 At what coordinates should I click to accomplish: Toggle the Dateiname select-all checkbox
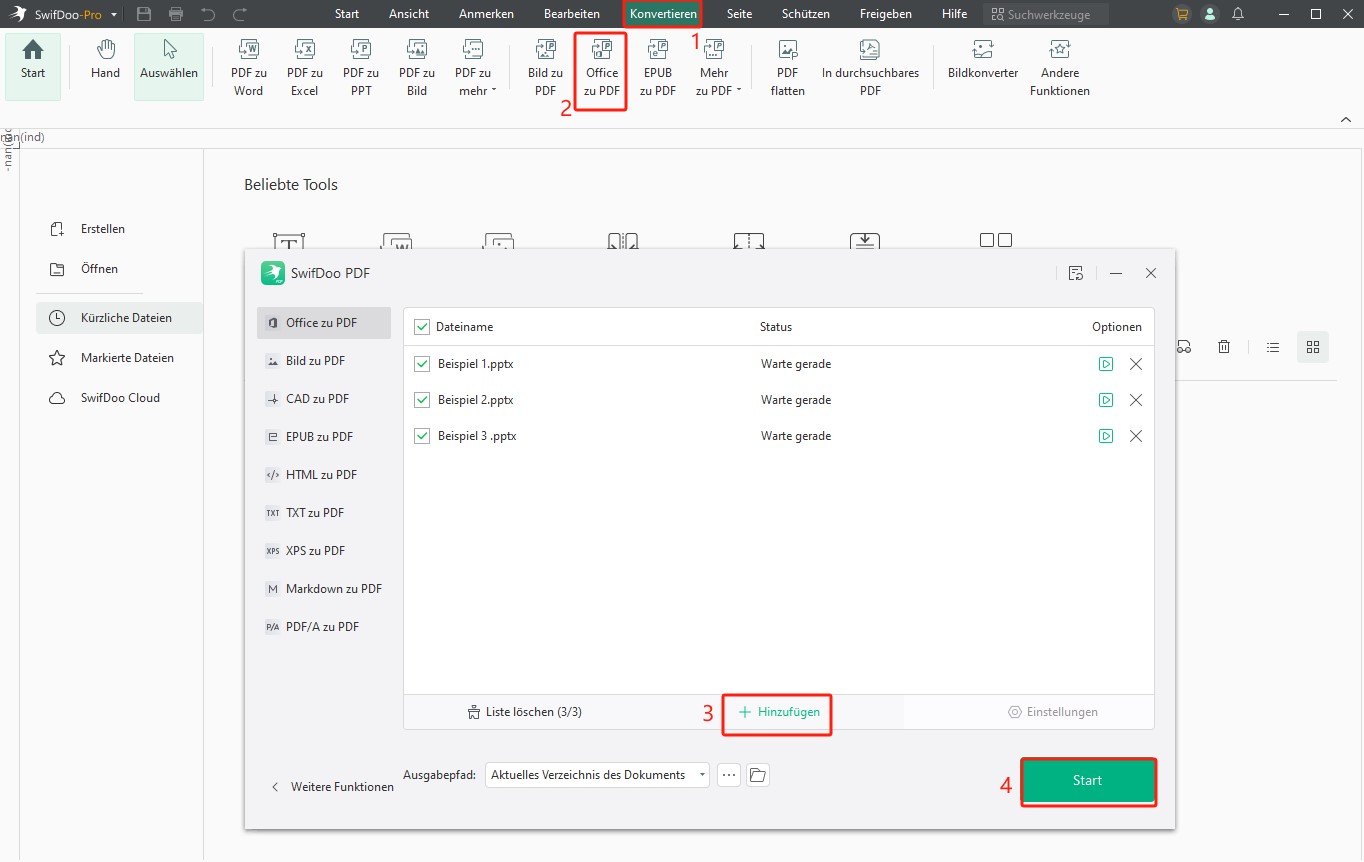pyautogui.click(x=422, y=327)
